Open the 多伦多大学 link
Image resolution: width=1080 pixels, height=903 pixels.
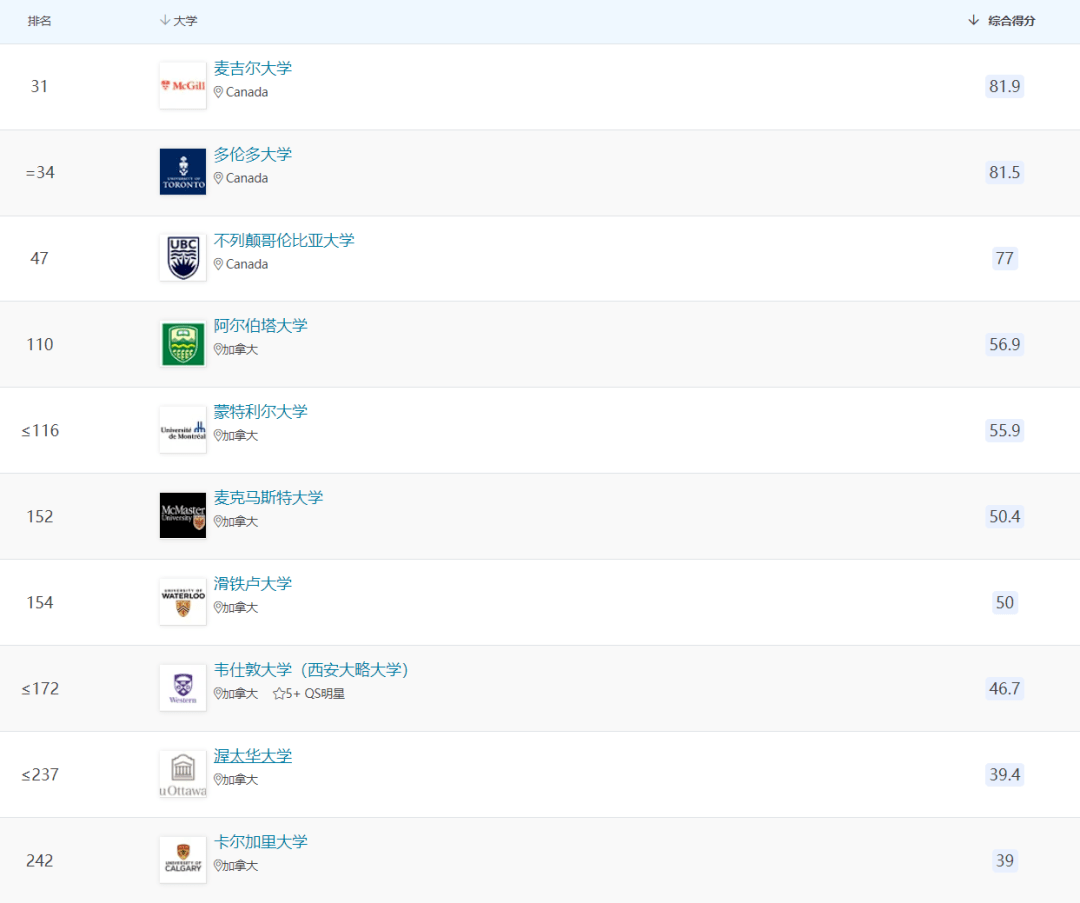[x=253, y=154]
